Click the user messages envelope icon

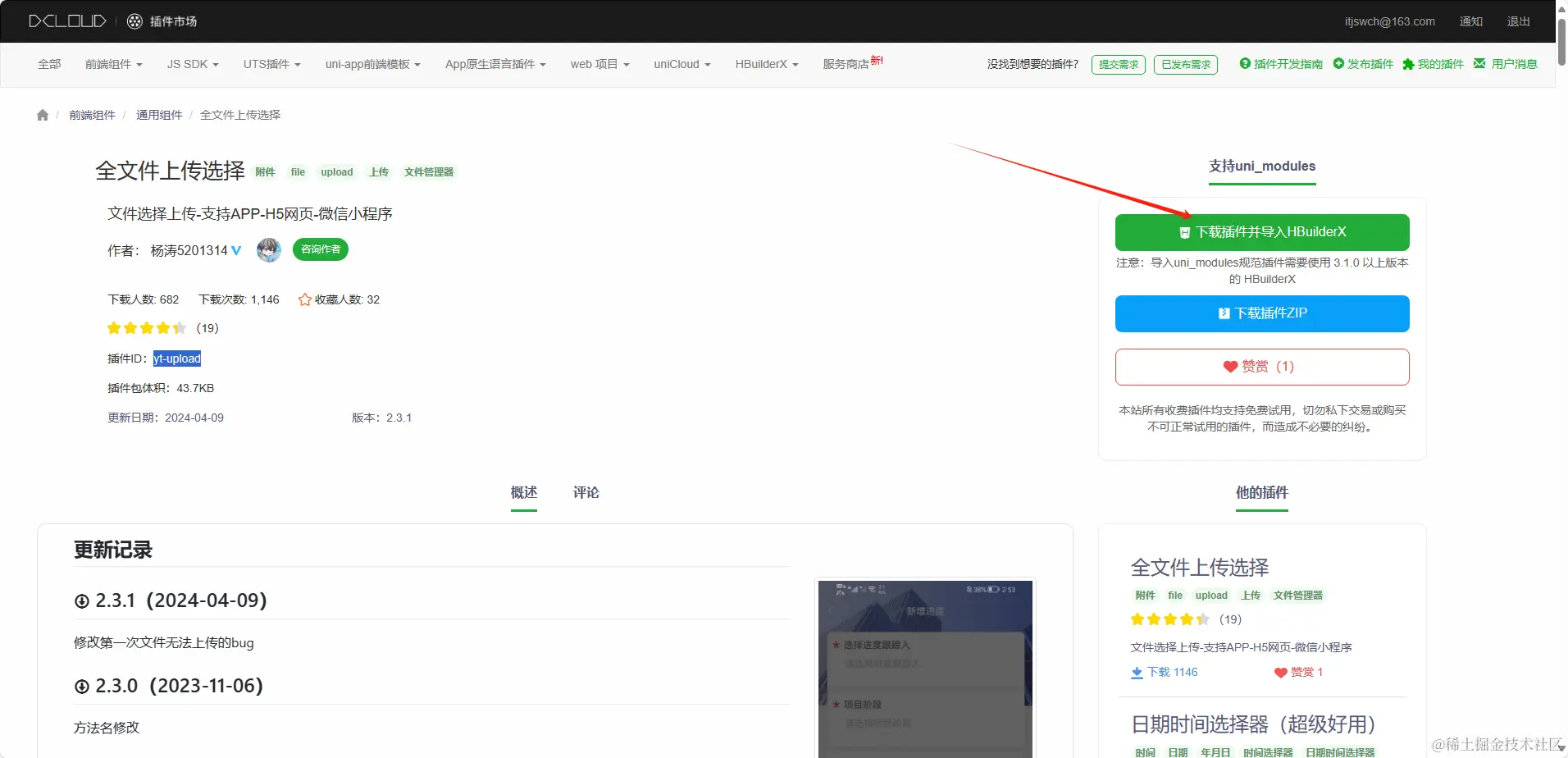(x=1479, y=63)
